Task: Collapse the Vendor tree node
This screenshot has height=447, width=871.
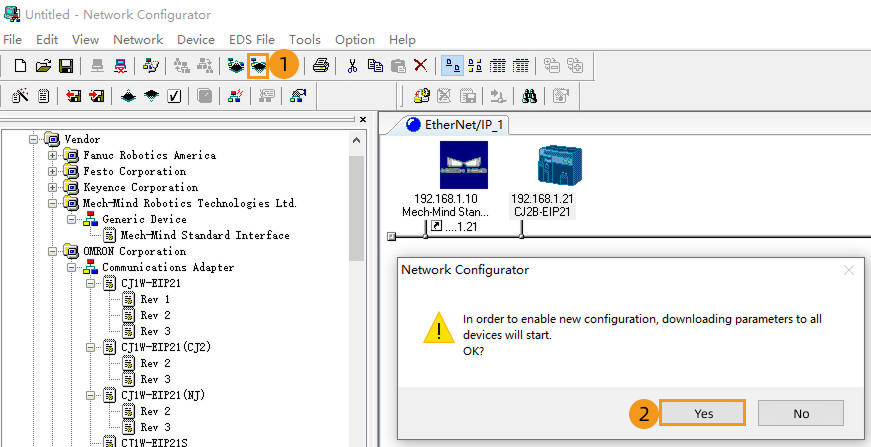Action: click(34, 139)
